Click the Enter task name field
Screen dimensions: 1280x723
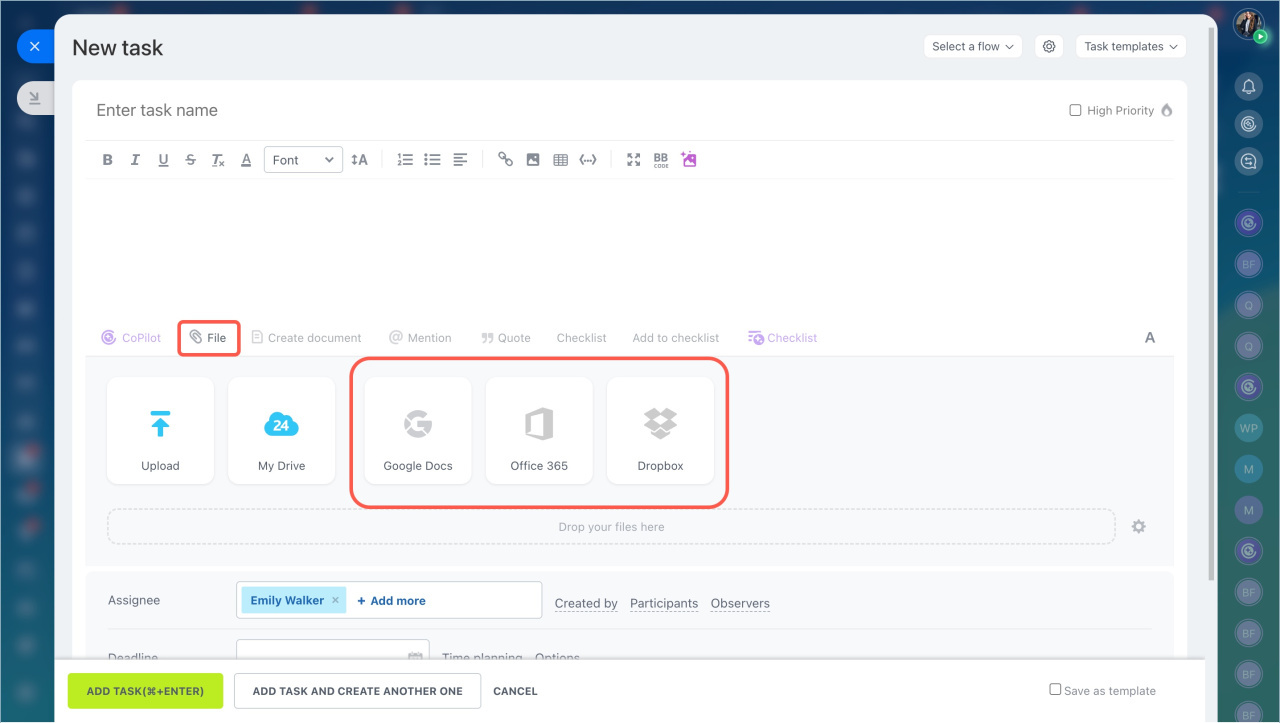pos(500,111)
